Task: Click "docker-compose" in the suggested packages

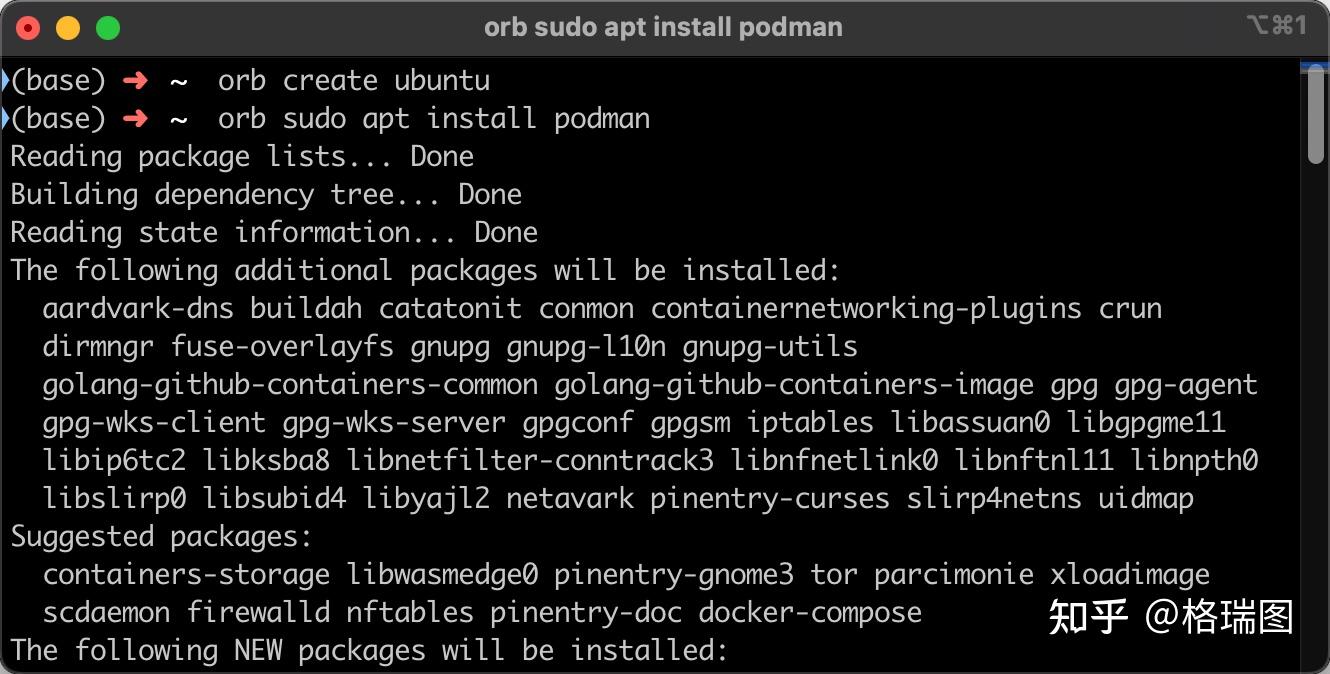Action: click(810, 612)
